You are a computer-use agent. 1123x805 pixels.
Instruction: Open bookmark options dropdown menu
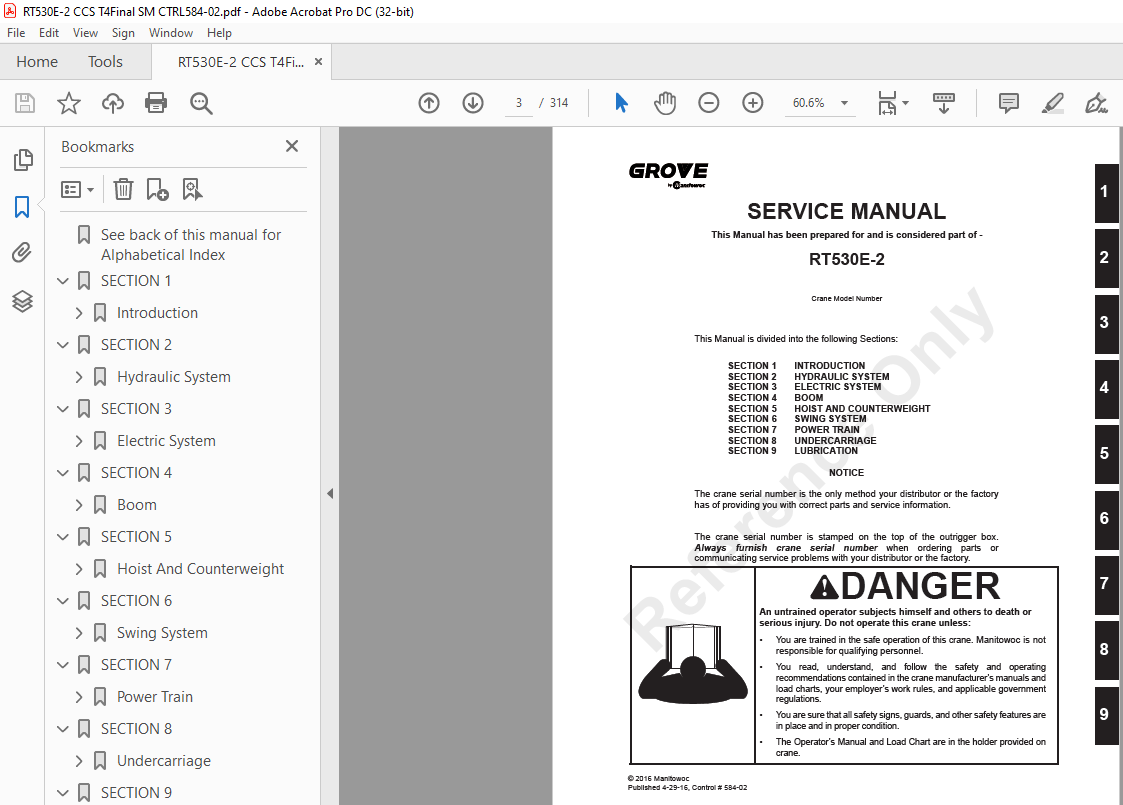coord(77,189)
